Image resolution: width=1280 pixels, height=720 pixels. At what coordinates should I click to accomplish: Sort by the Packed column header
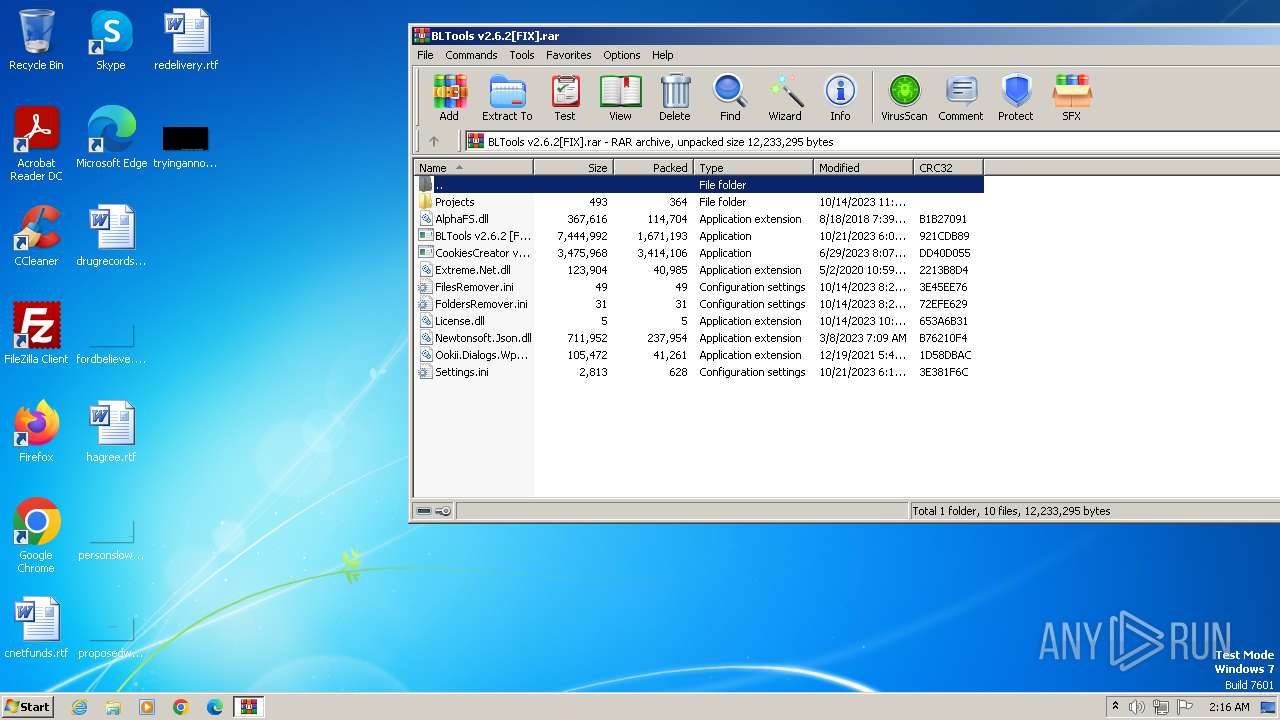point(654,168)
